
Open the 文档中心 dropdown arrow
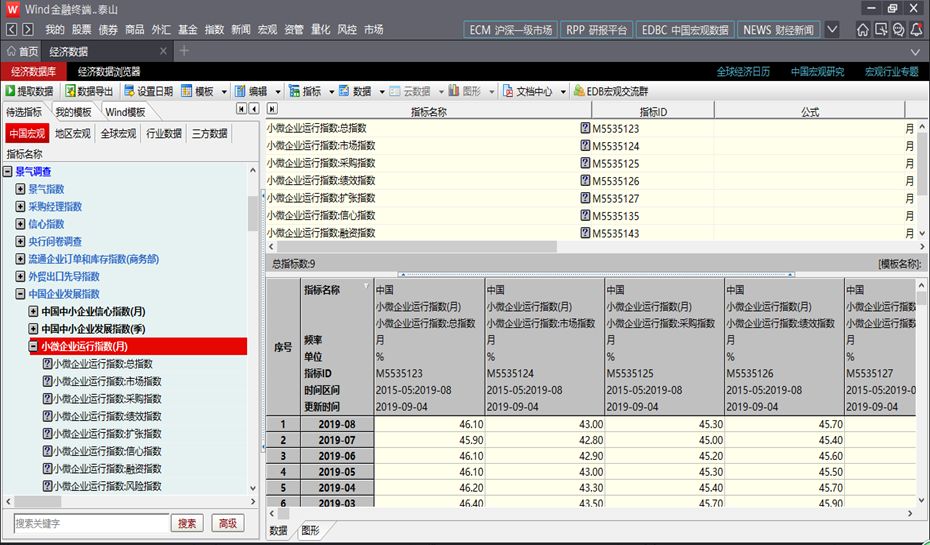563,92
